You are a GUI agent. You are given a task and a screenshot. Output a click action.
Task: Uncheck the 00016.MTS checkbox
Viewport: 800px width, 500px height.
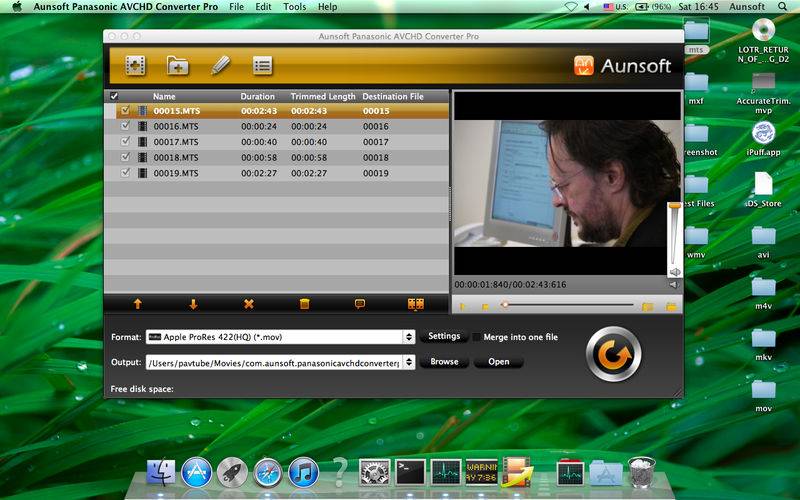(125, 126)
